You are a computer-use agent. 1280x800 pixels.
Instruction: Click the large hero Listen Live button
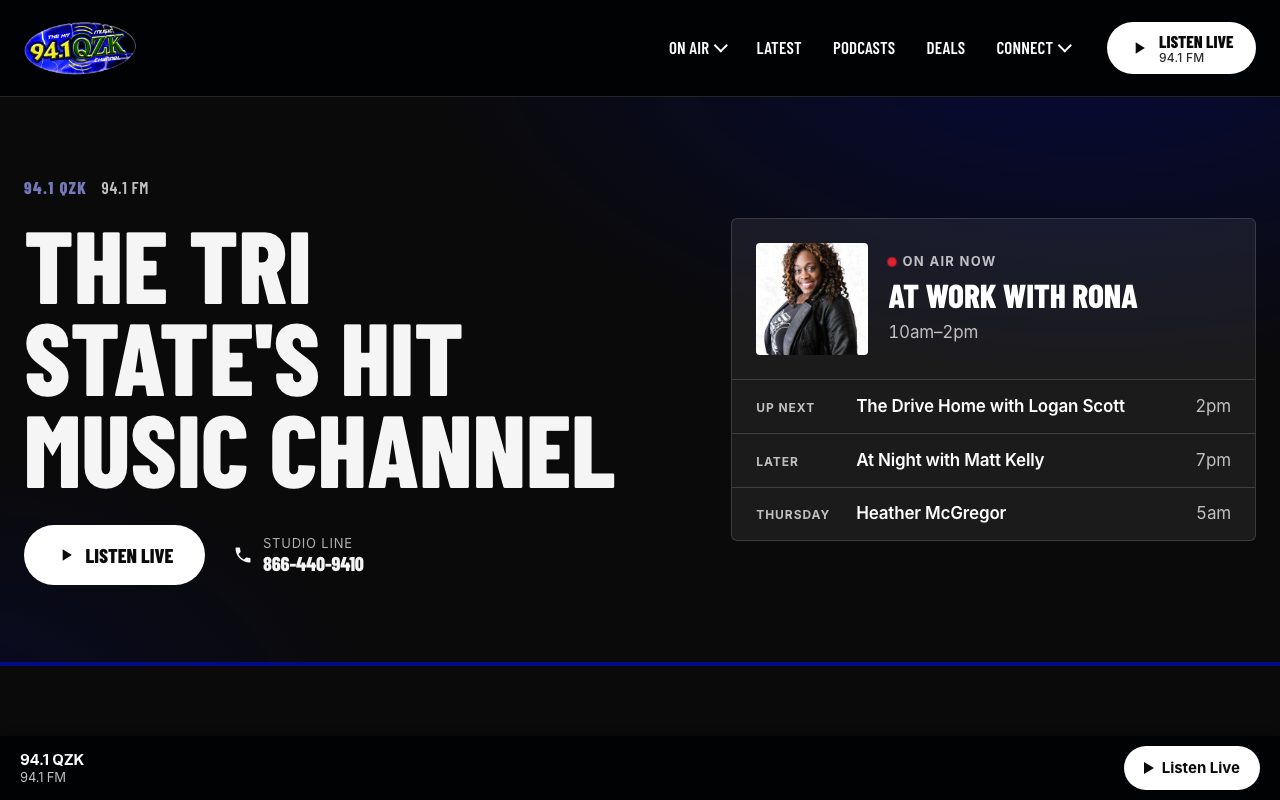point(114,555)
